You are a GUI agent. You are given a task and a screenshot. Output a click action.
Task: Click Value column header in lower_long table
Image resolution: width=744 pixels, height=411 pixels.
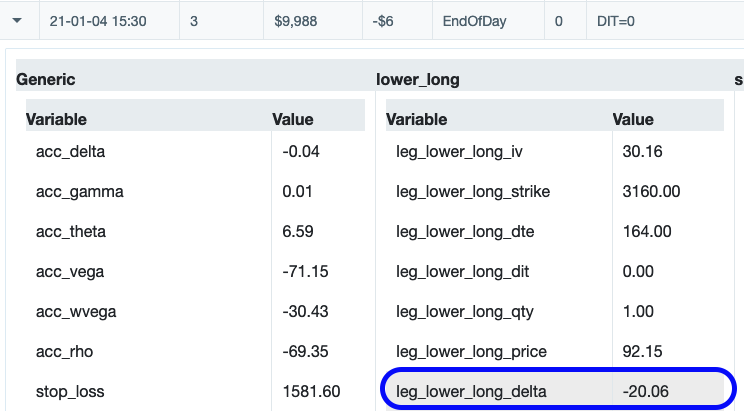[x=632, y=119]
